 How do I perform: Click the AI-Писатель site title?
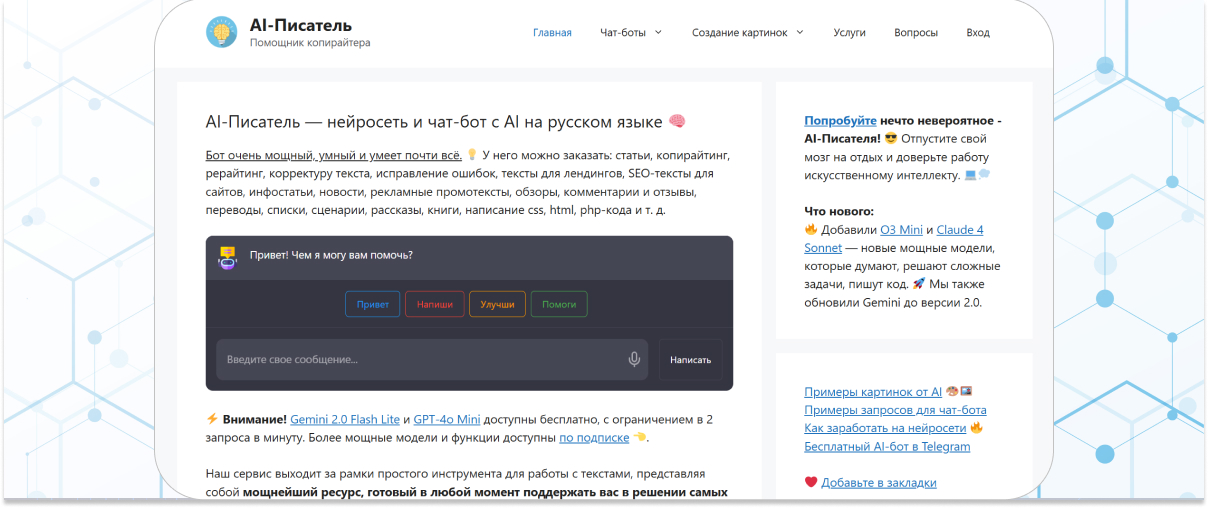point(301,25)
